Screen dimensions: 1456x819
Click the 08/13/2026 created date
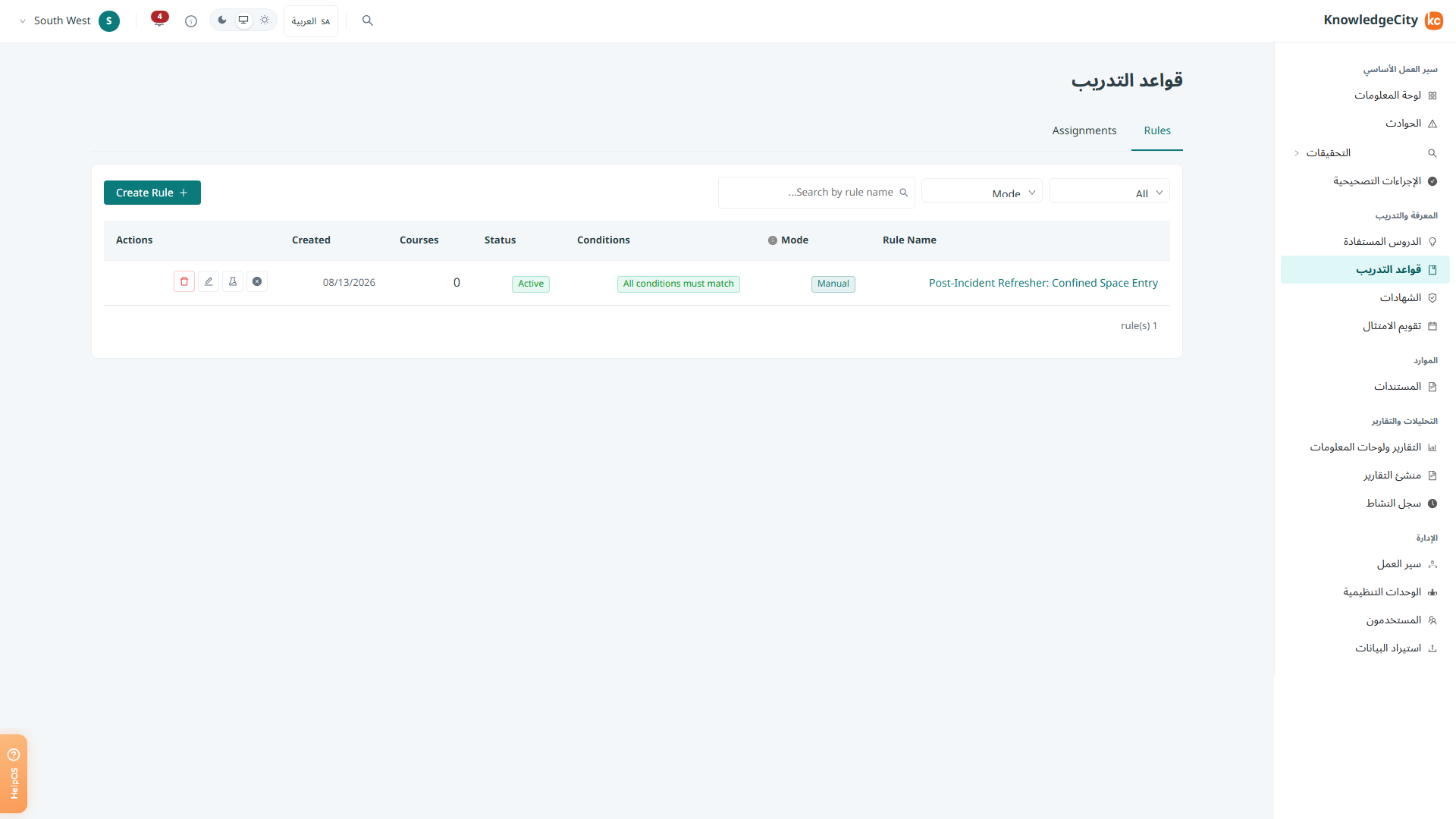pos(349,283)
